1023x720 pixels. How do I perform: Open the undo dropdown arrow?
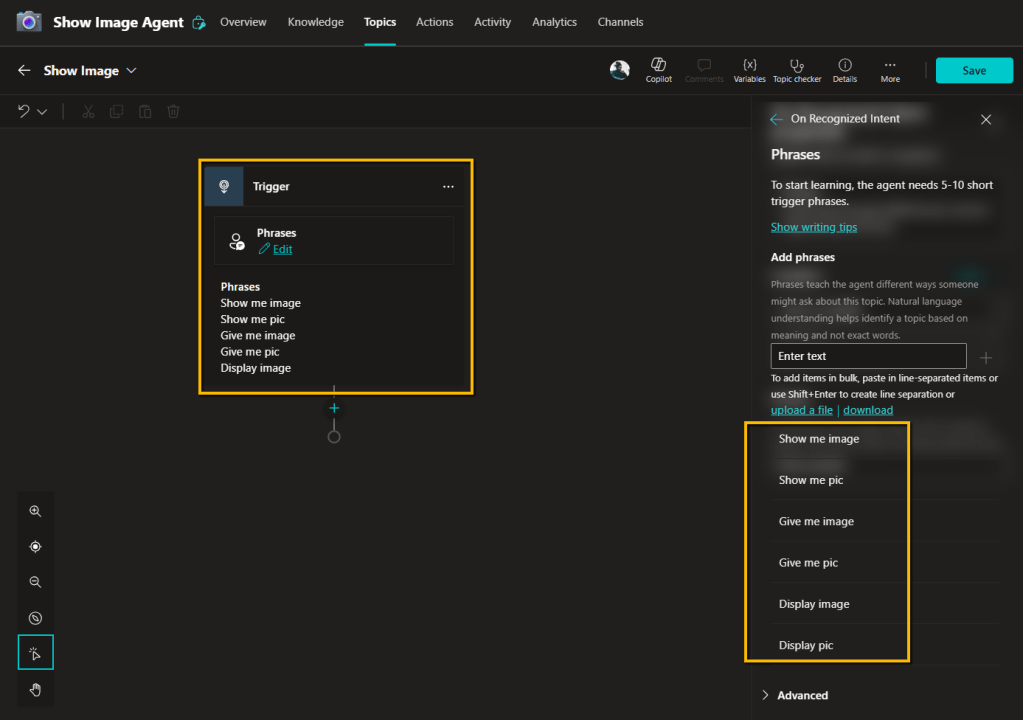click(x=42, y=112)
